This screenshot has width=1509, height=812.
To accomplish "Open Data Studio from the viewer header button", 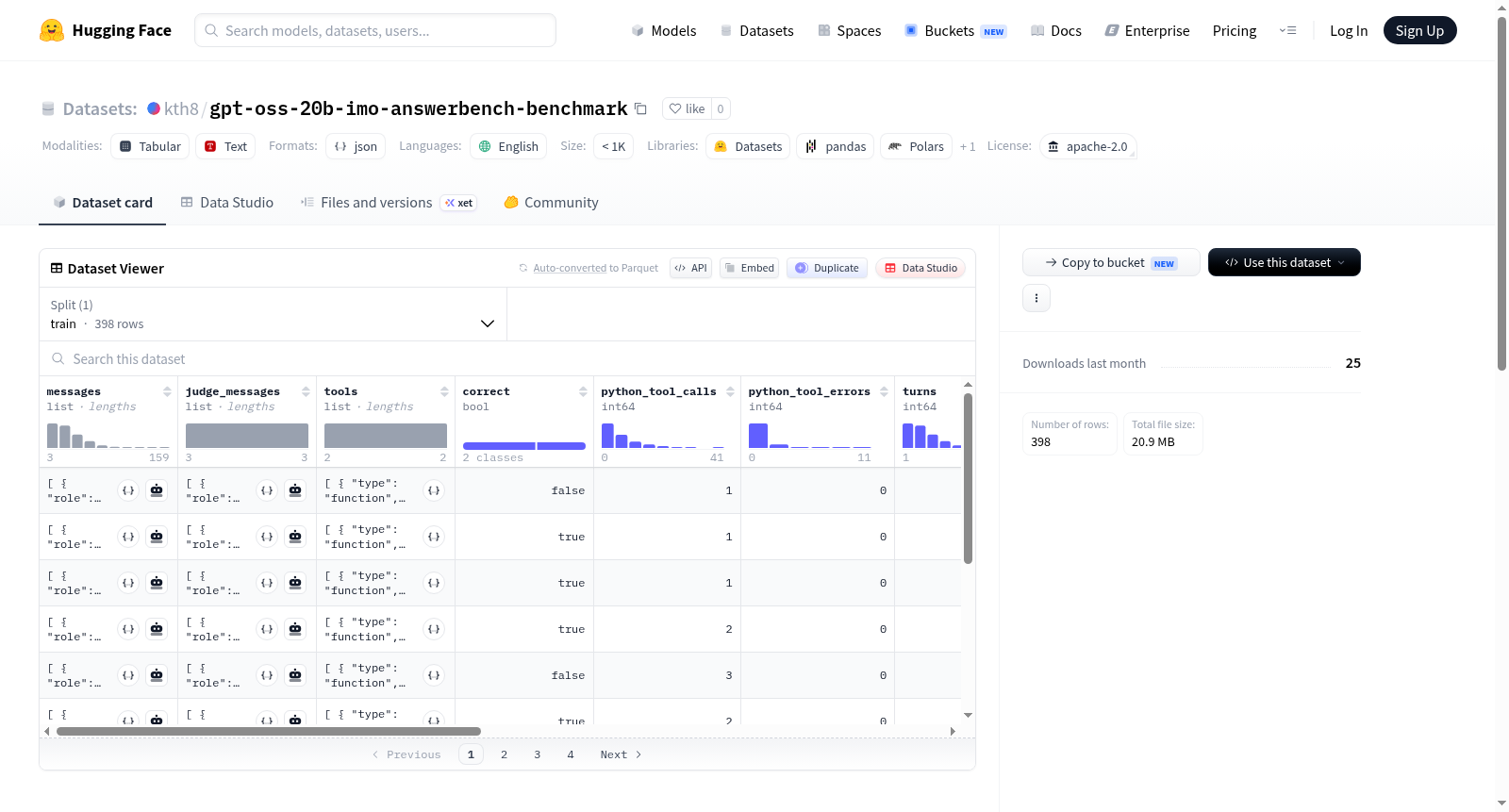I will [x=920, y=268].
